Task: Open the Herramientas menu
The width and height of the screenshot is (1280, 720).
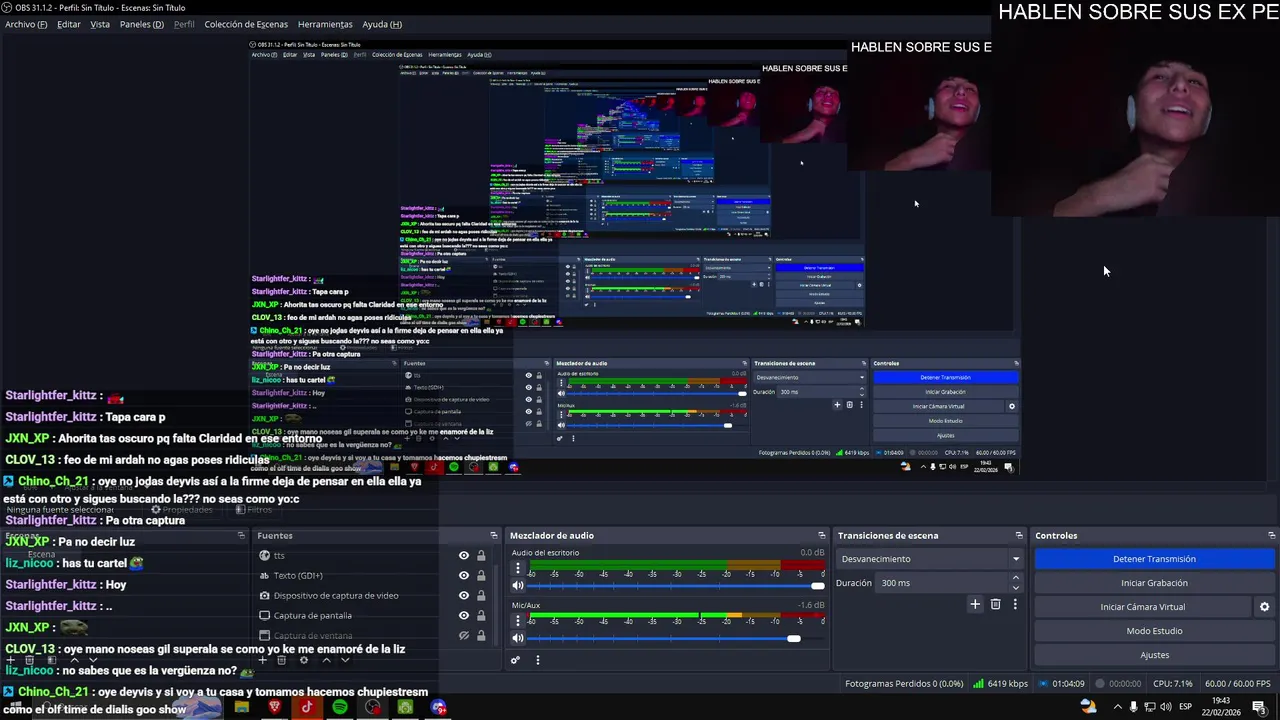Action: pyautogui.click(x=325, y=24)
